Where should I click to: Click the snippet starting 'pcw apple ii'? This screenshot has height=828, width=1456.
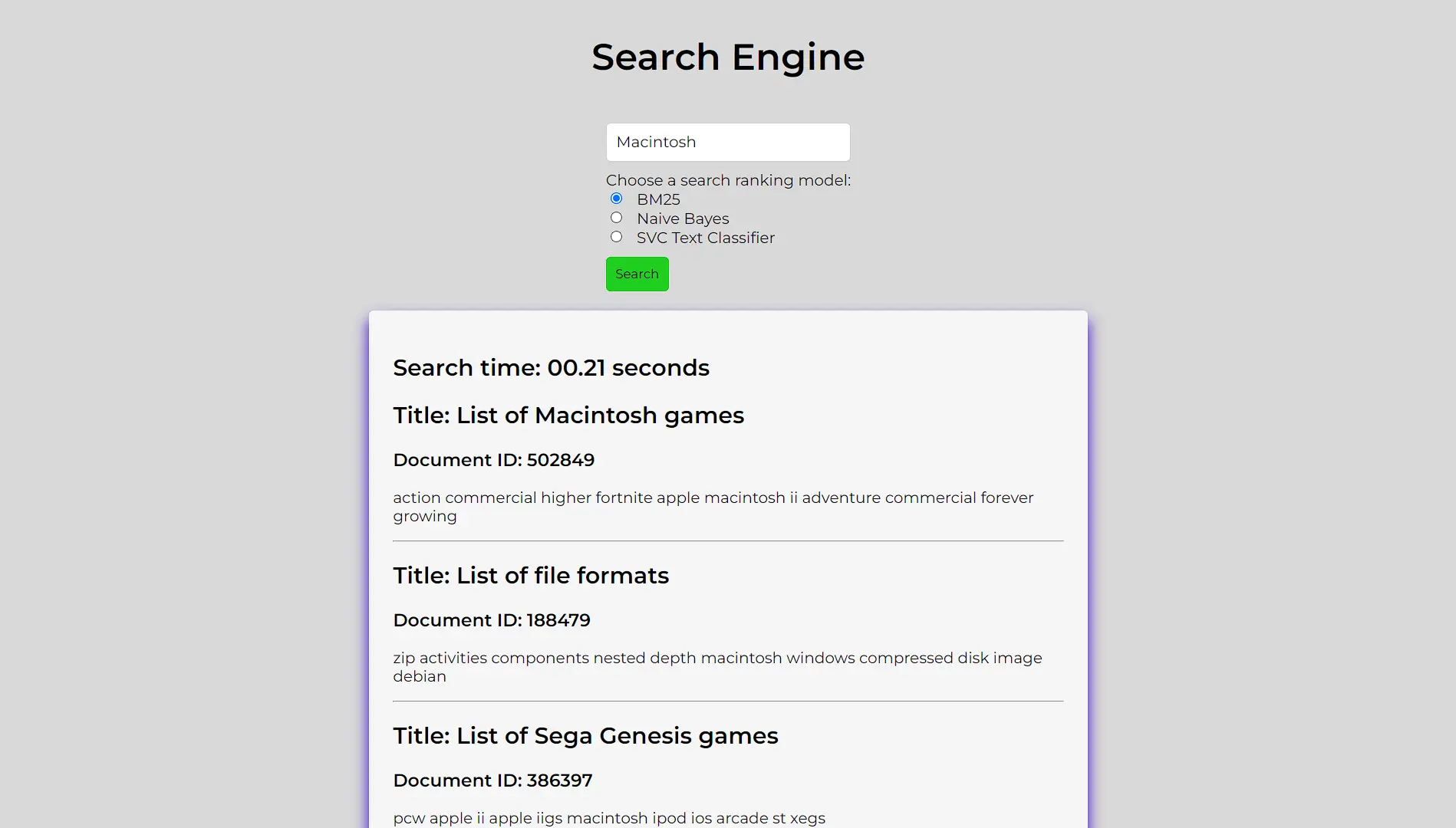pyautogui.click(x=609, y=818)
